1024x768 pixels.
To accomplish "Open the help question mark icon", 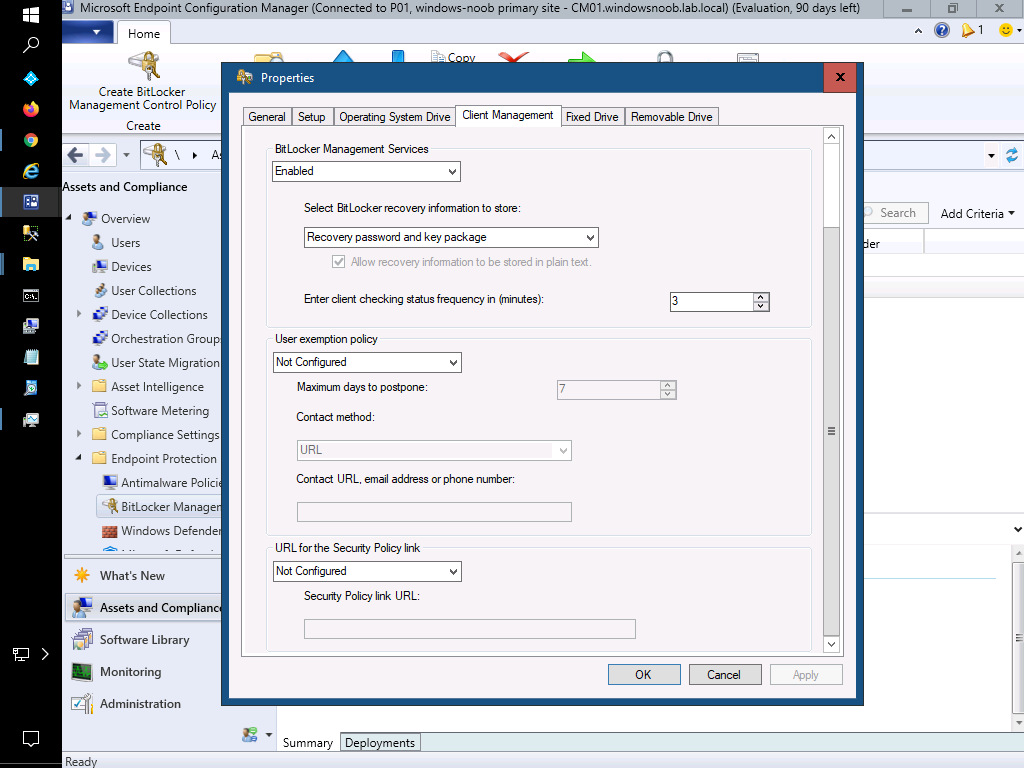I will tap(942, 30).
